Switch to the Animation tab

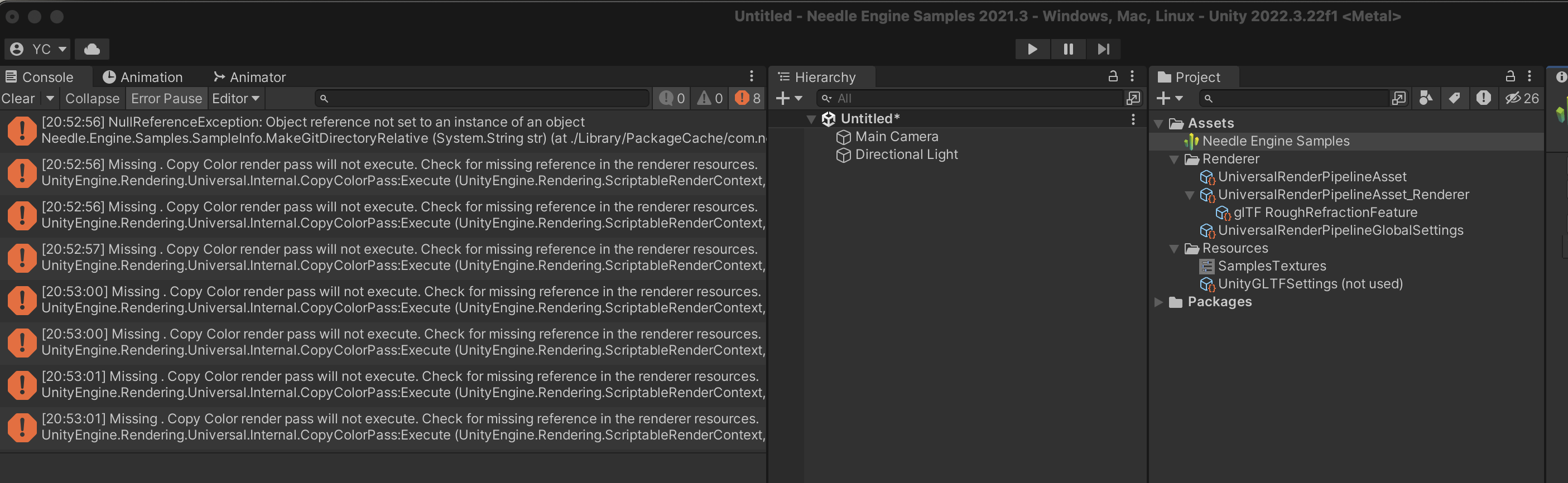143,78
